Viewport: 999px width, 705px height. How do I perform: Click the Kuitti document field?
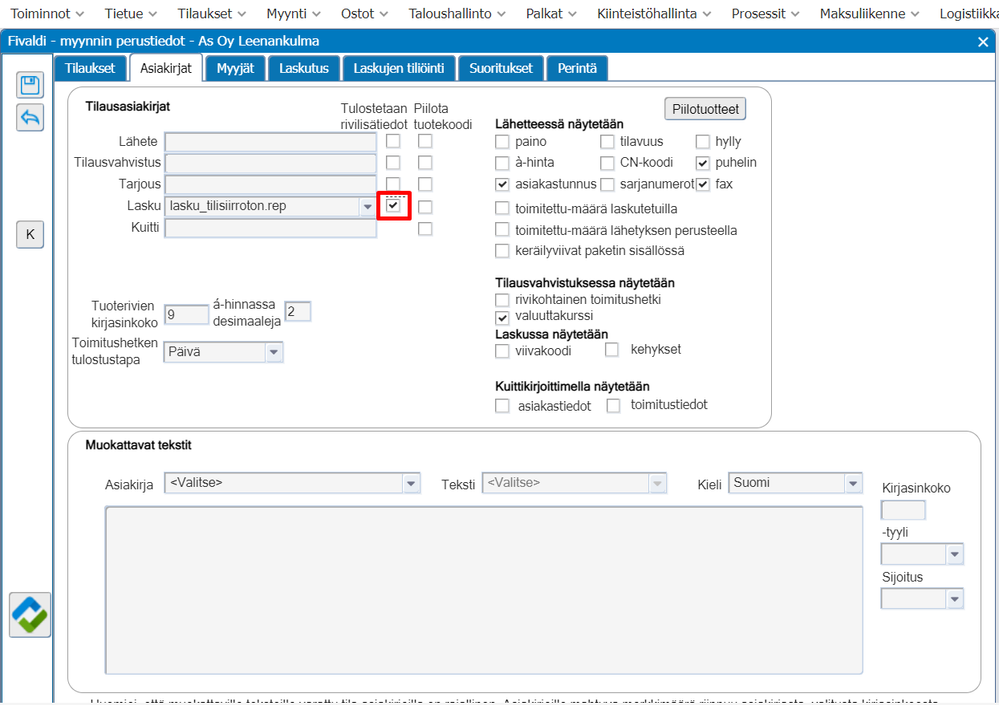pyautogui.click(x=270, y=228)
